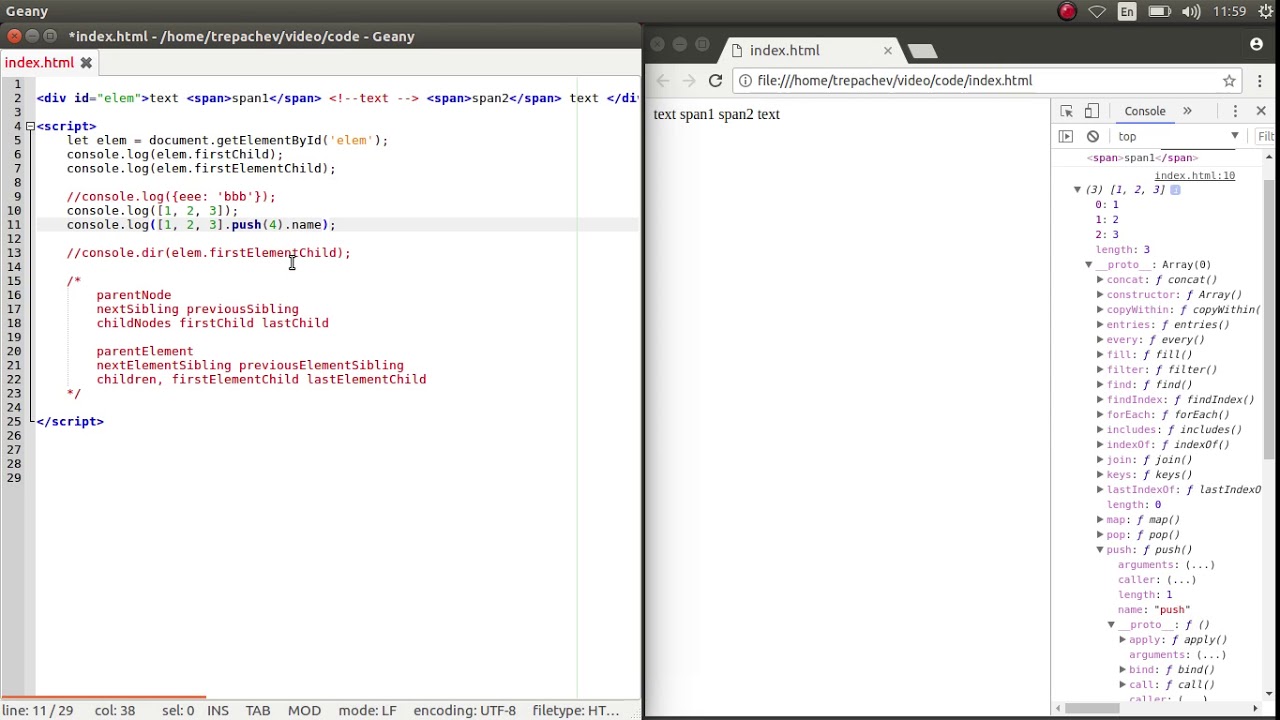Click the Geany status bar line indicator
Image resolution: width=1280 pixels, height=720 pixels.
(x=38, y=711)
